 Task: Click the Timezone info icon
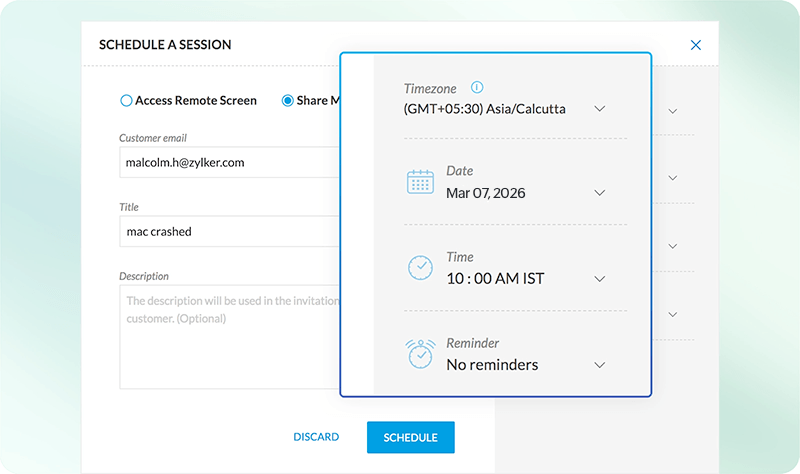(x=477, y=88)
